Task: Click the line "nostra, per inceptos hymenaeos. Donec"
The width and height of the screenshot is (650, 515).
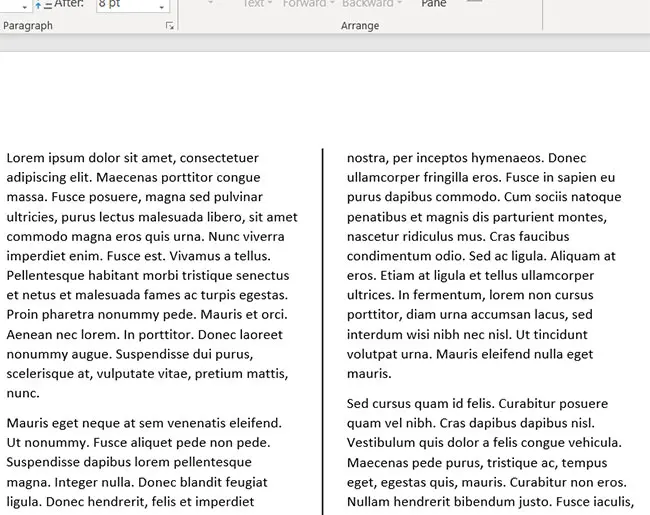Action: [x=466, y=158]
